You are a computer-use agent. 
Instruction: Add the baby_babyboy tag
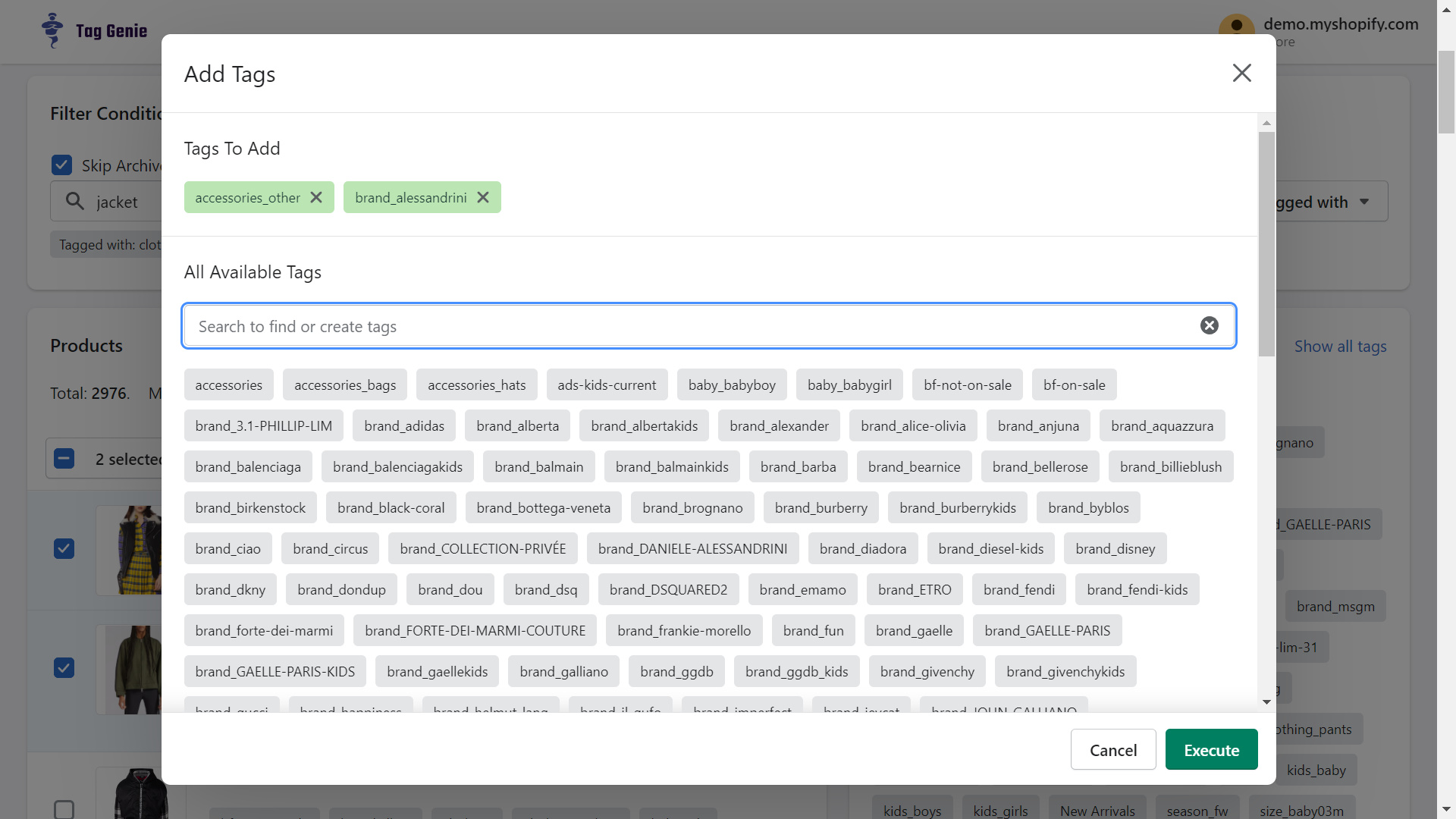732,384
